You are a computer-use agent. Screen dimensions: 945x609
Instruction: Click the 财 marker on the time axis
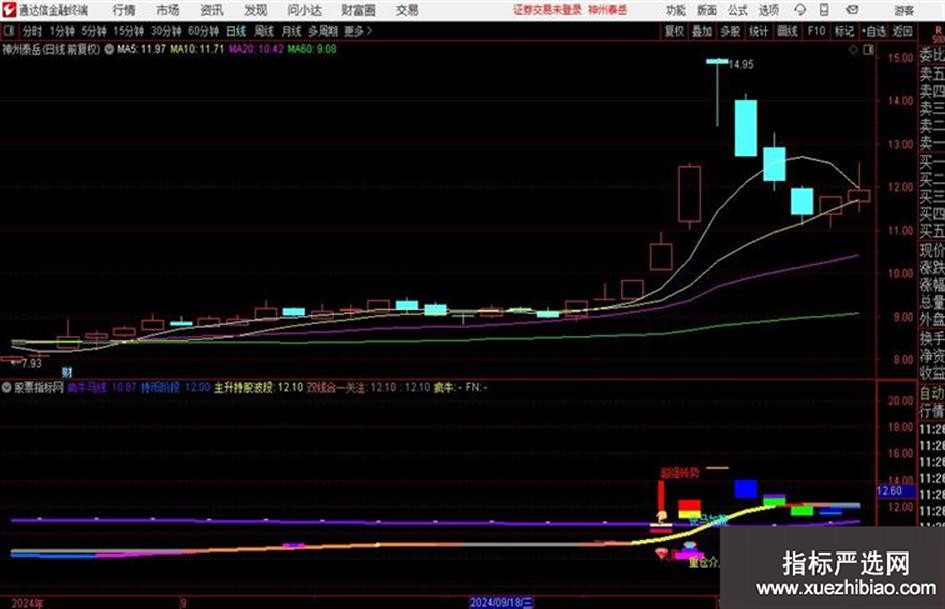click(67, 372)
